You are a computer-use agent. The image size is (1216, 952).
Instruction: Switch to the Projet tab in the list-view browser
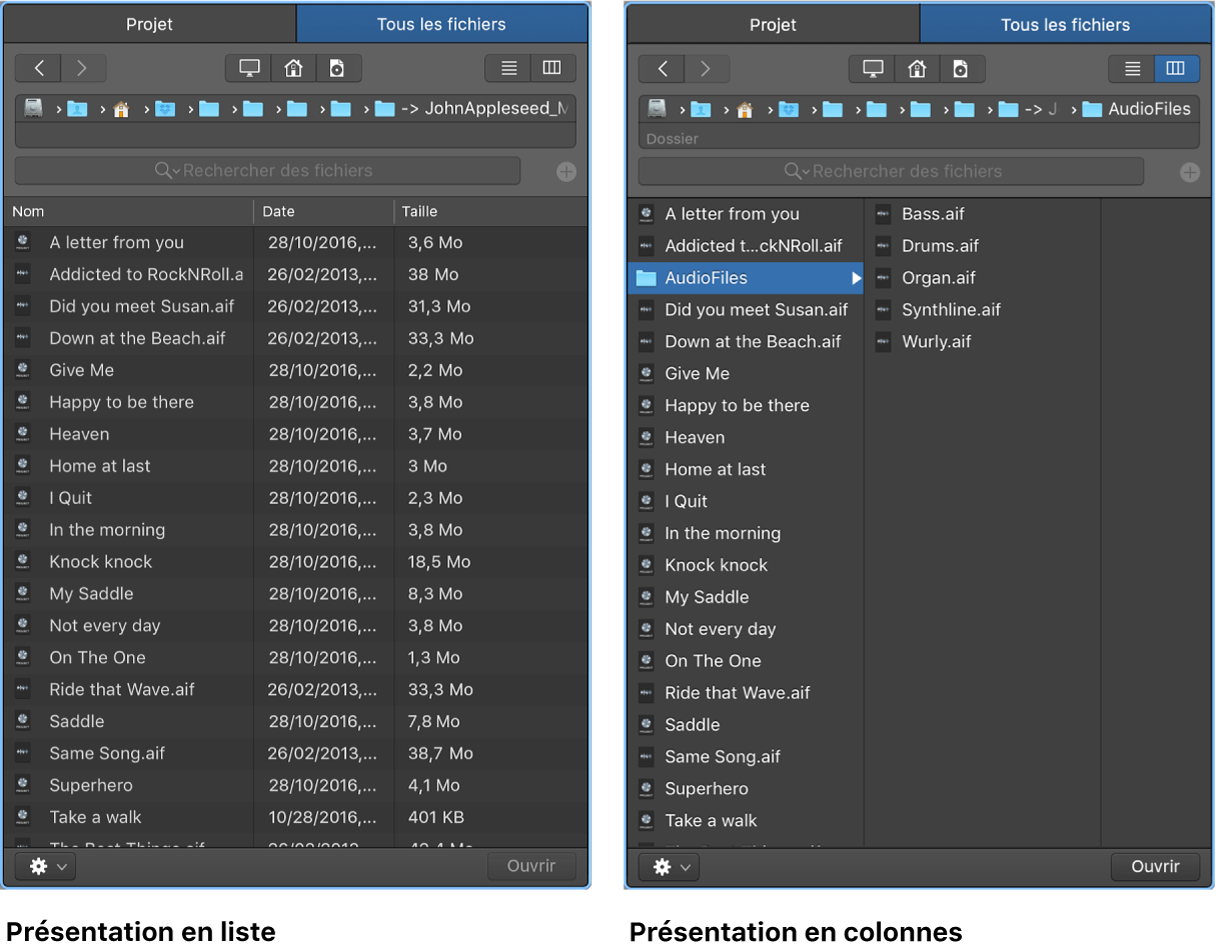[150, 24]
